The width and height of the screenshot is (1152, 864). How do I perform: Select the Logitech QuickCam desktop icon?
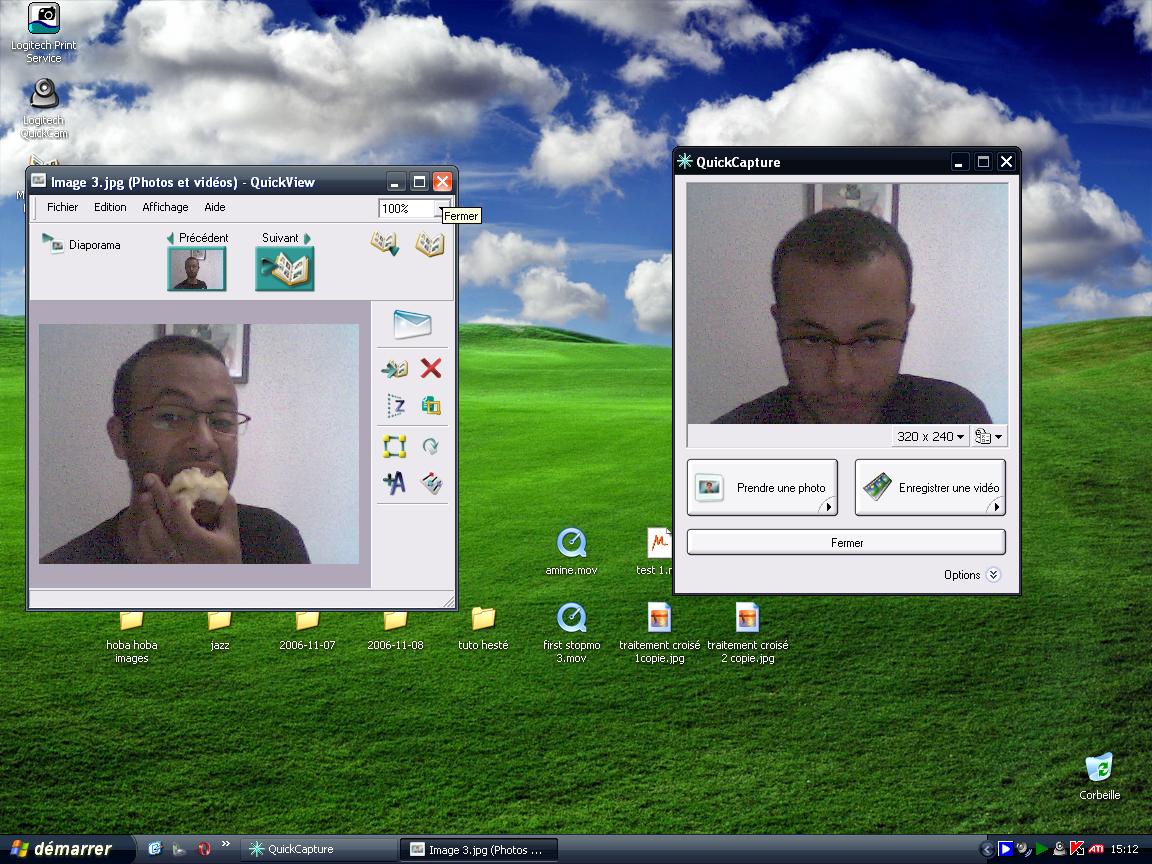coord(44,109)
